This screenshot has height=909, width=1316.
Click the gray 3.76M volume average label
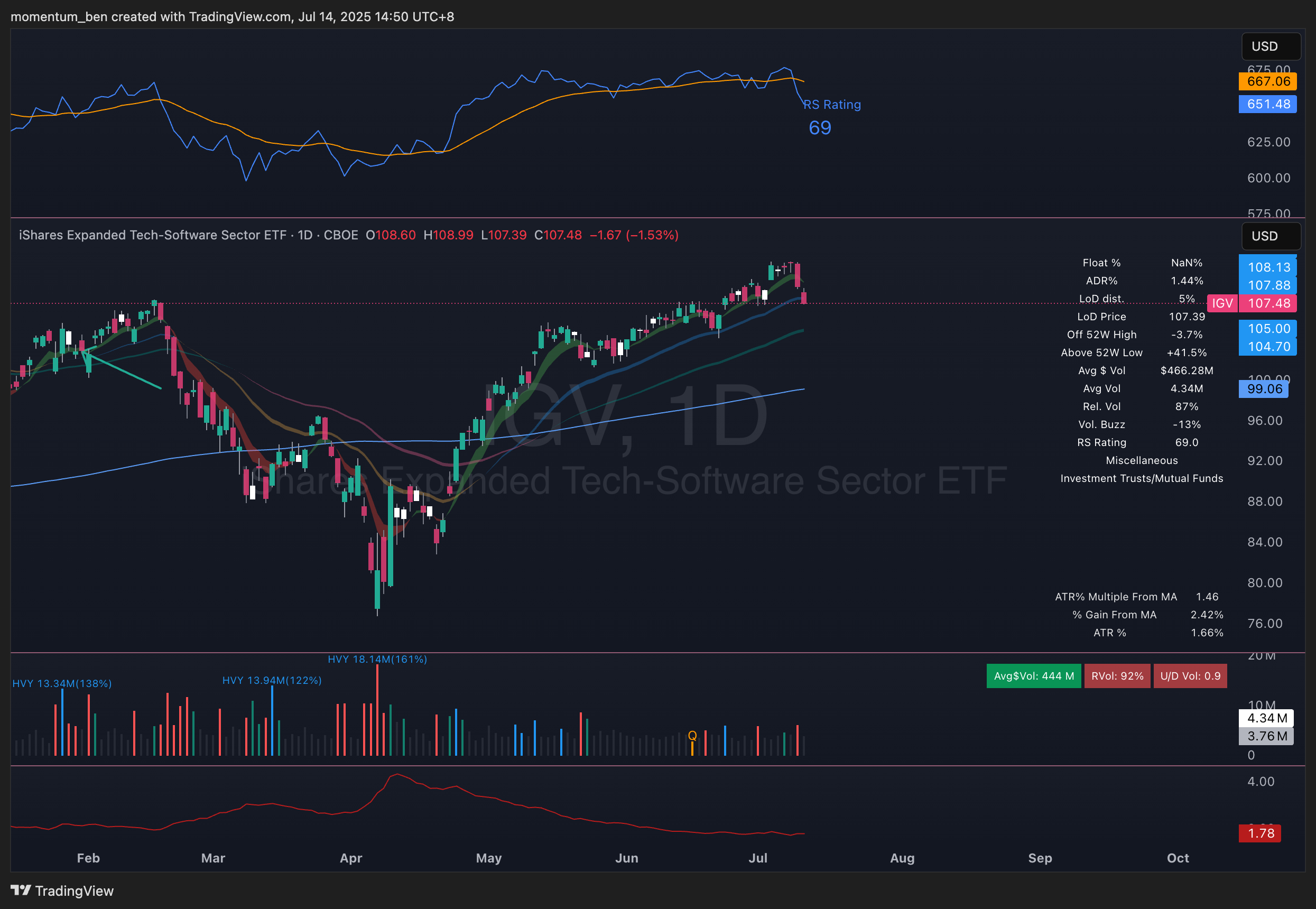click(x=1266, y=736)
